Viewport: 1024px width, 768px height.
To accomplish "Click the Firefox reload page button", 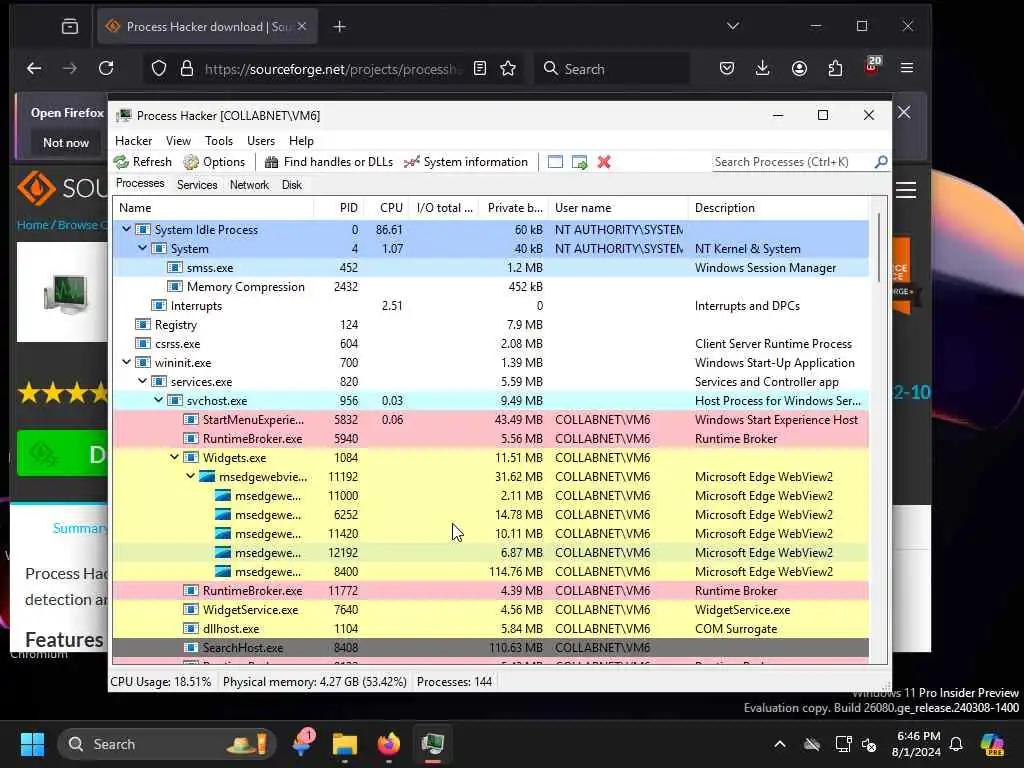I will 106,68.
